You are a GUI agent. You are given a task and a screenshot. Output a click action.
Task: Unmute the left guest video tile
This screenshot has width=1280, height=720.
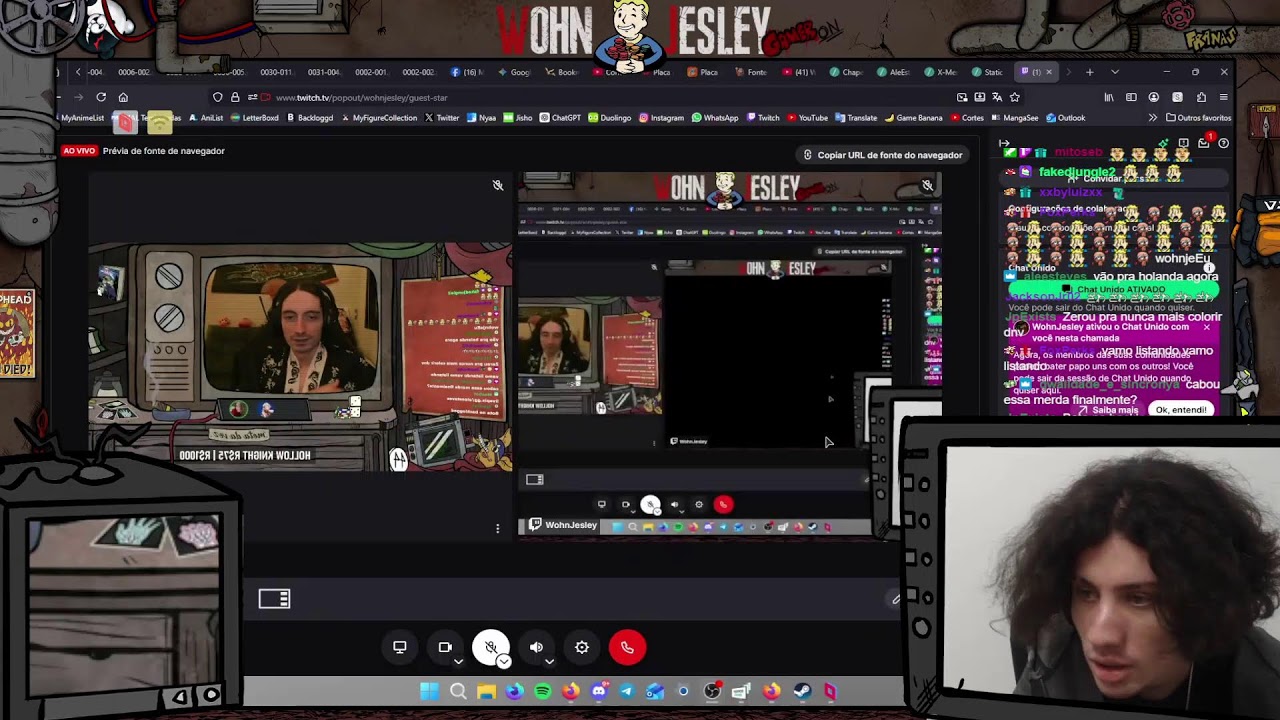[498, 185]
